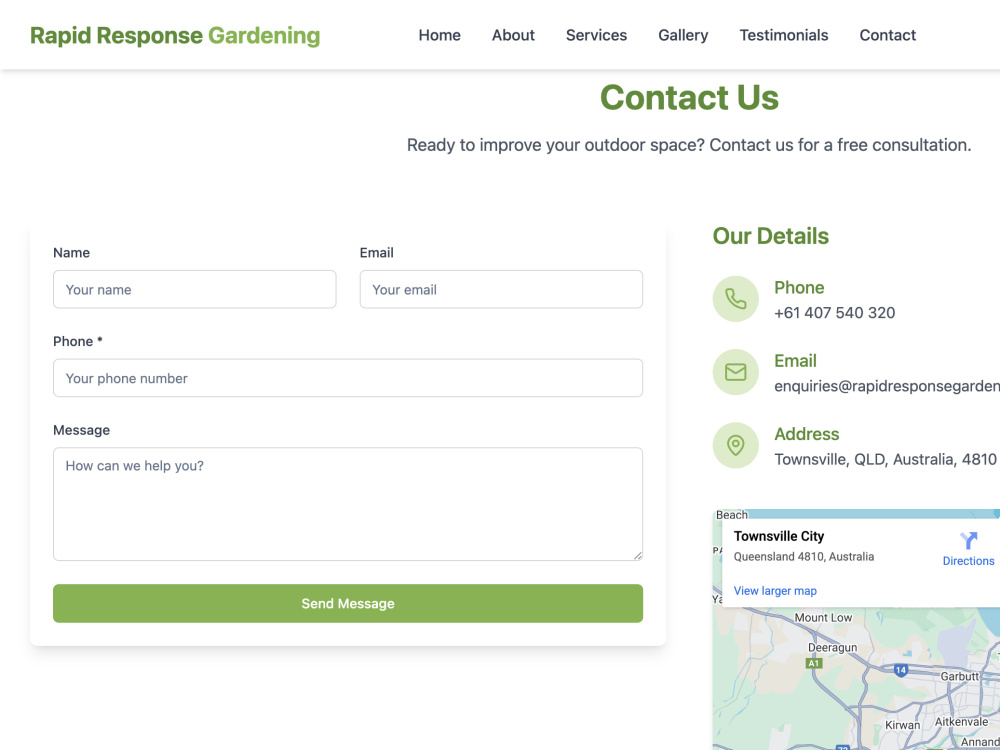Click the envelope email icon

[735, 372]
